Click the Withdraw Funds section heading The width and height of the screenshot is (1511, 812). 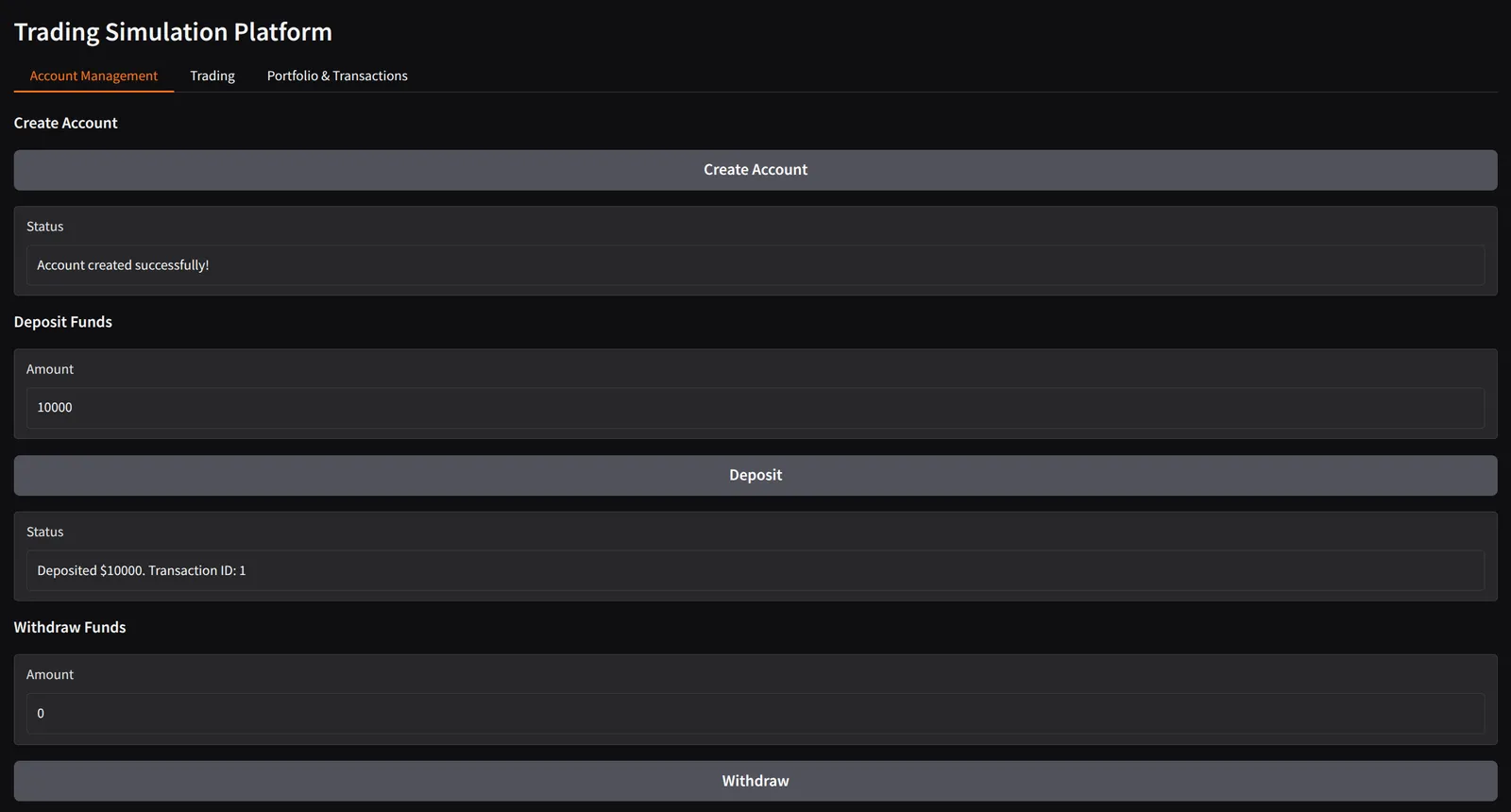coord(69,627)
